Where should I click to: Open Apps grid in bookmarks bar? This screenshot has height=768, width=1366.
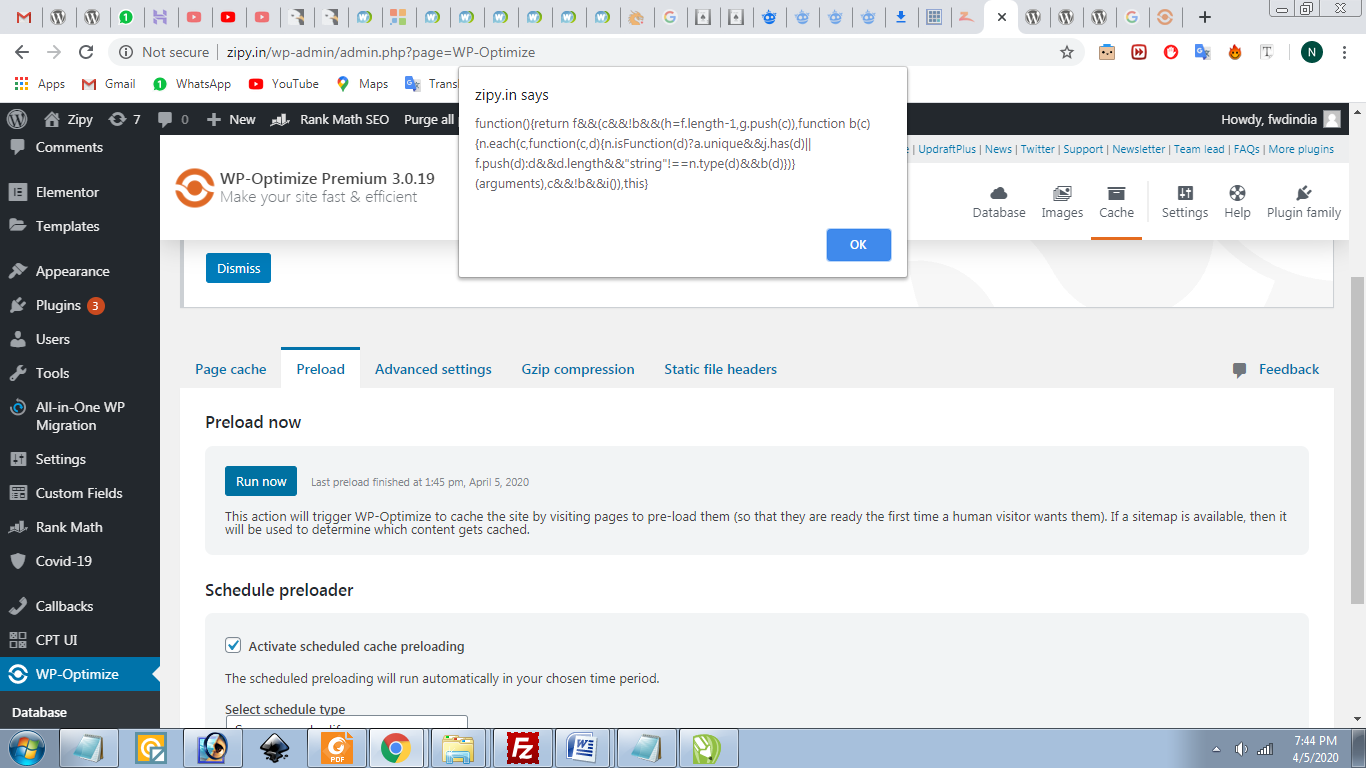pos(40,84)
